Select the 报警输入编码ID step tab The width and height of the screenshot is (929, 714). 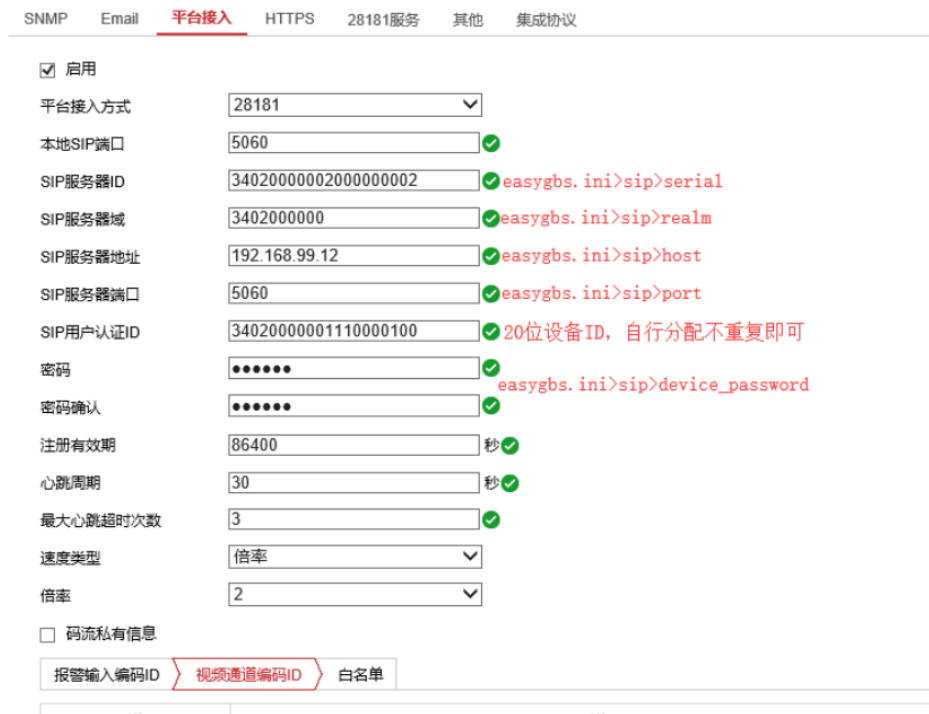pyautogui.click(x=107, y=674)
